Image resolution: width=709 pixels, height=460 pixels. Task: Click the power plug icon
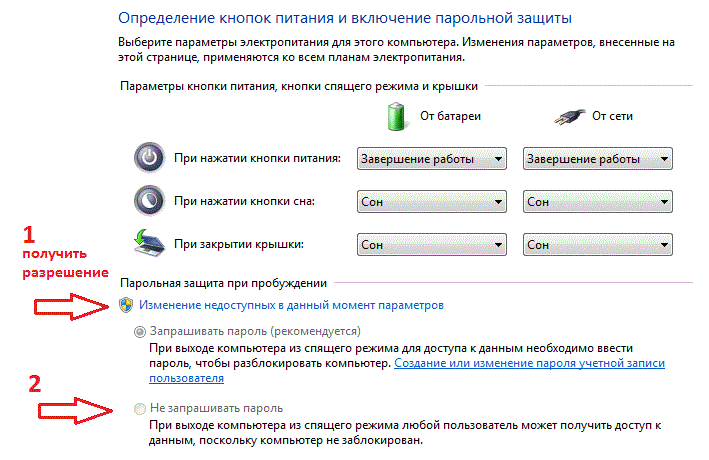coord(570,117)
